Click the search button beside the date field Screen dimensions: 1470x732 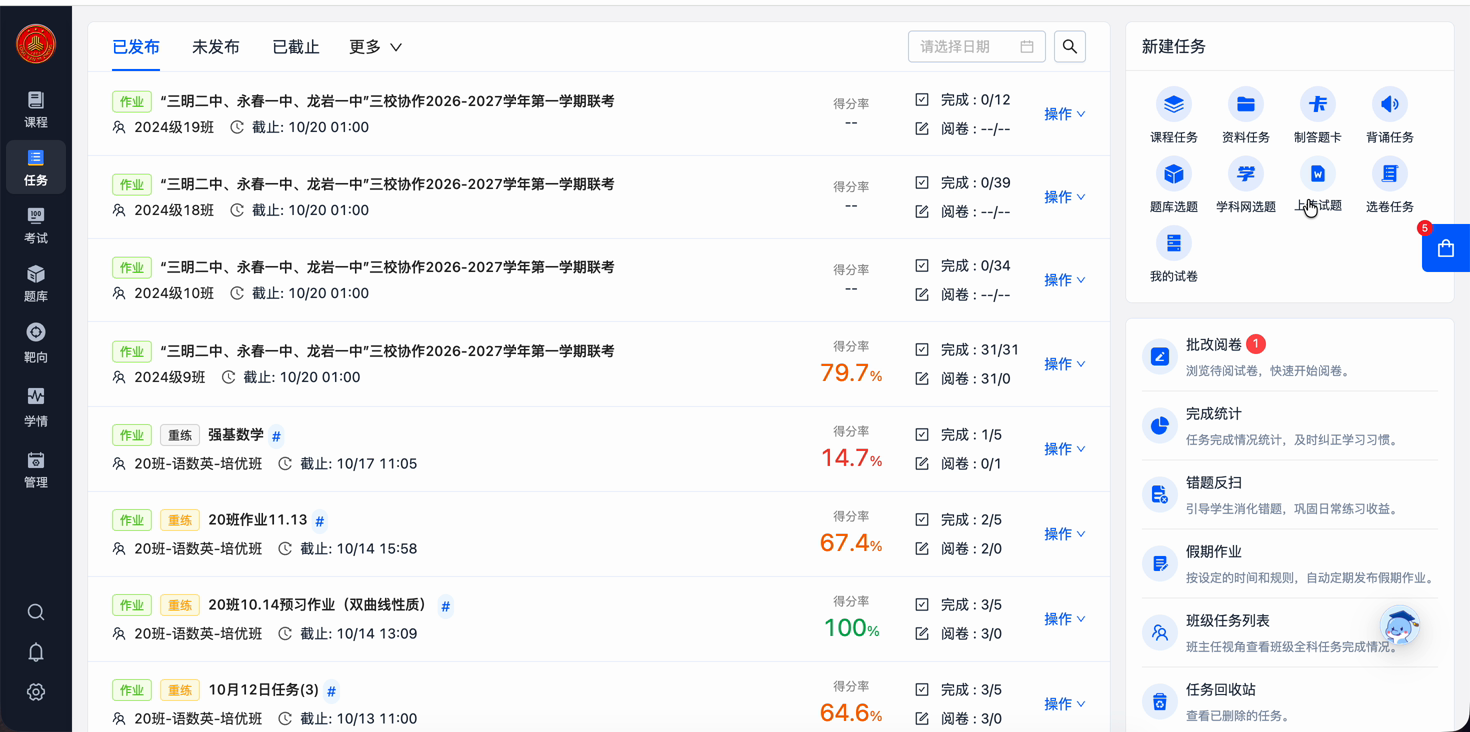pyautogui.click(x=1070, y=47)
